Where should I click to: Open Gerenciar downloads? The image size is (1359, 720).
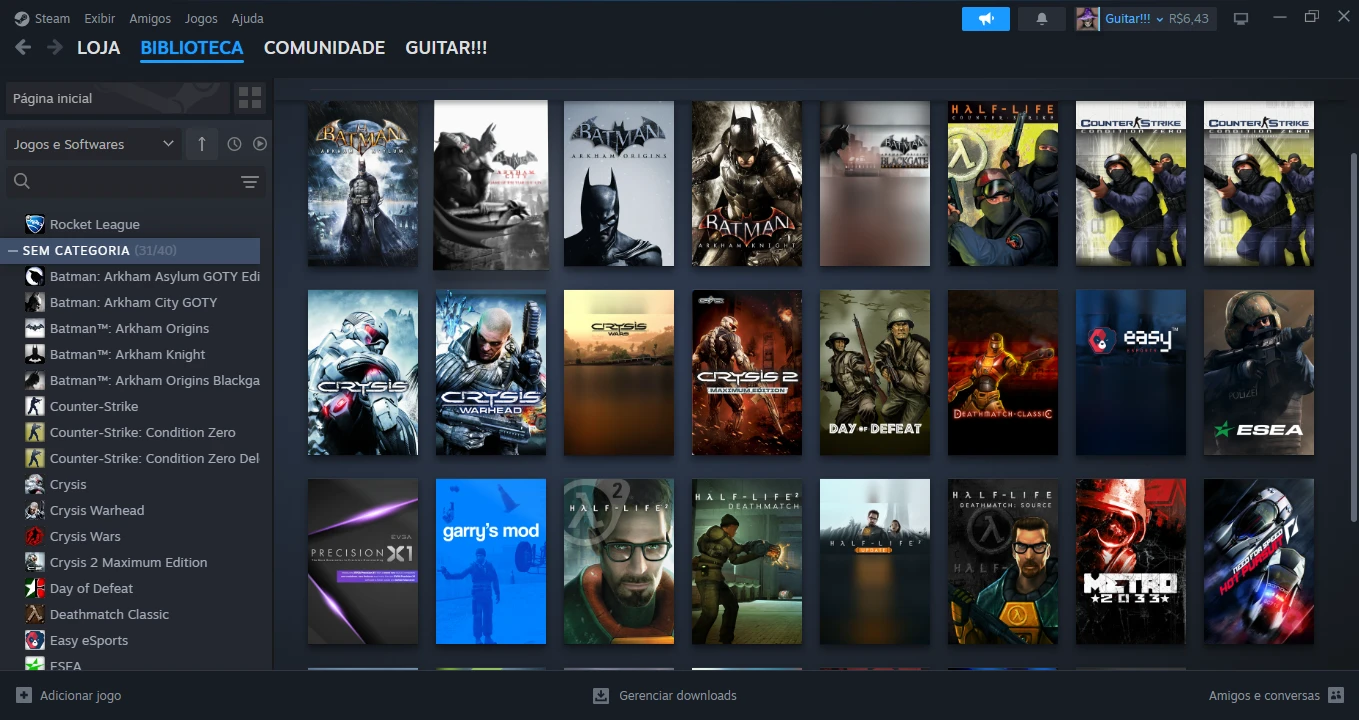point(665,695)
